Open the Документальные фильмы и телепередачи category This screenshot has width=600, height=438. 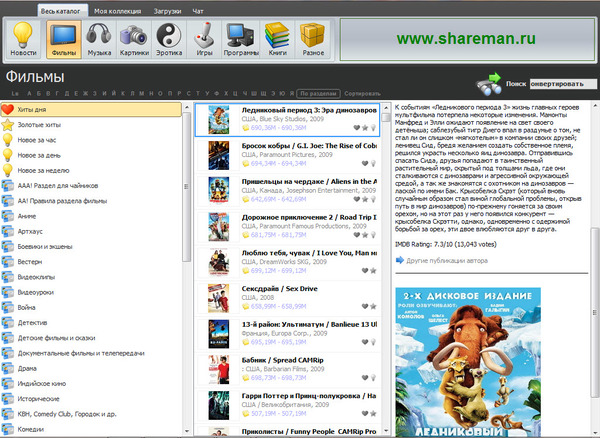91,353
